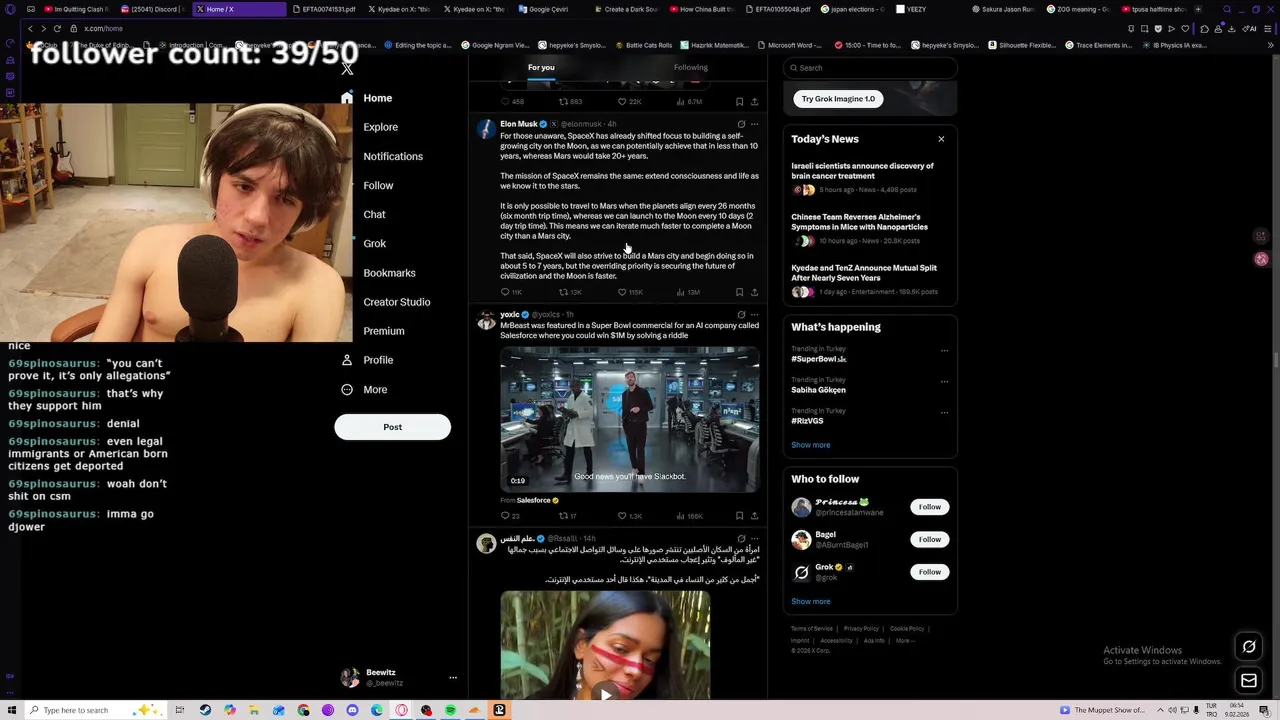Image resolution: width=1280 pixels, height=720 pixels.
Task: Open more options on yoxic post
Action: coord(754,314)
